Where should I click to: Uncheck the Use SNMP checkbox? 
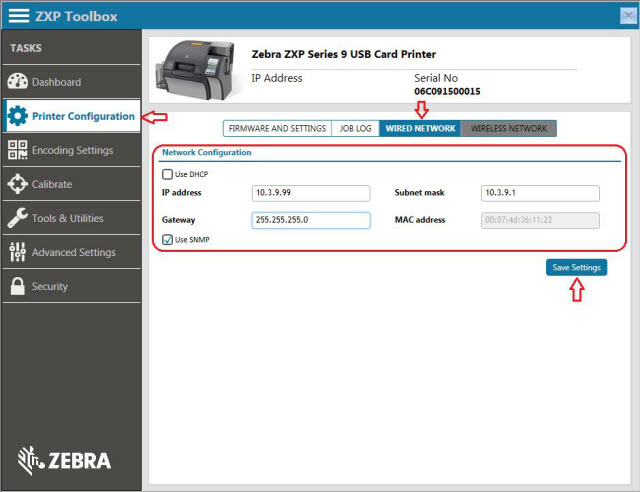tap(167, 240)
